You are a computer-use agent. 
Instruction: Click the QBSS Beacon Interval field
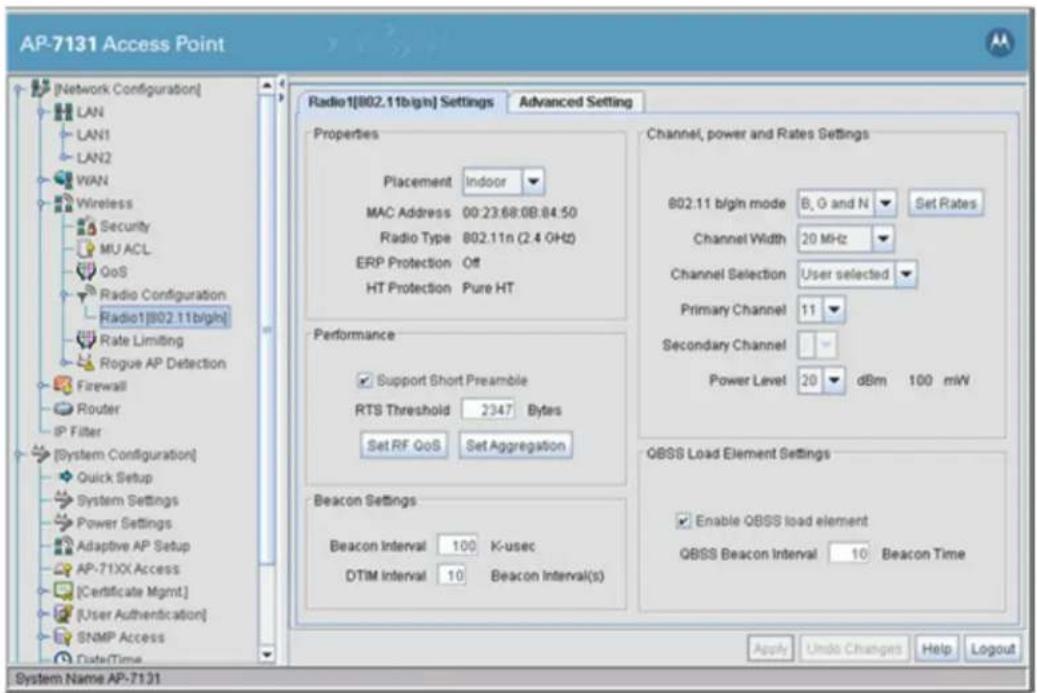pos(850,553)
